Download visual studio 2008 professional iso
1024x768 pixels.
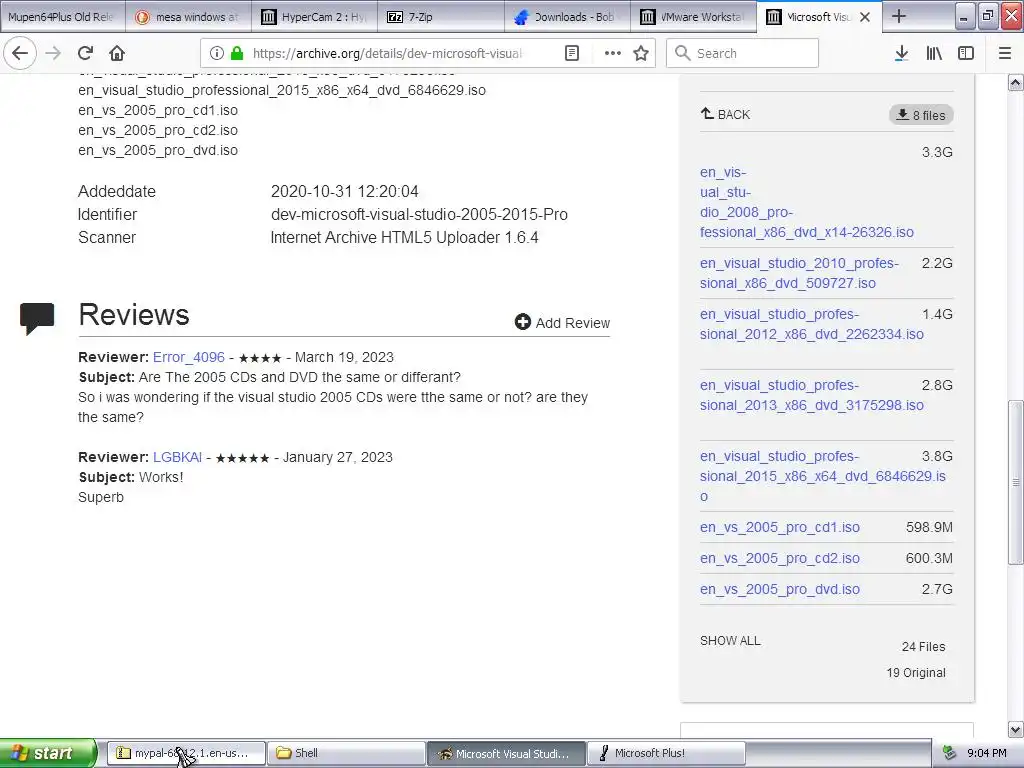[807, 202]
